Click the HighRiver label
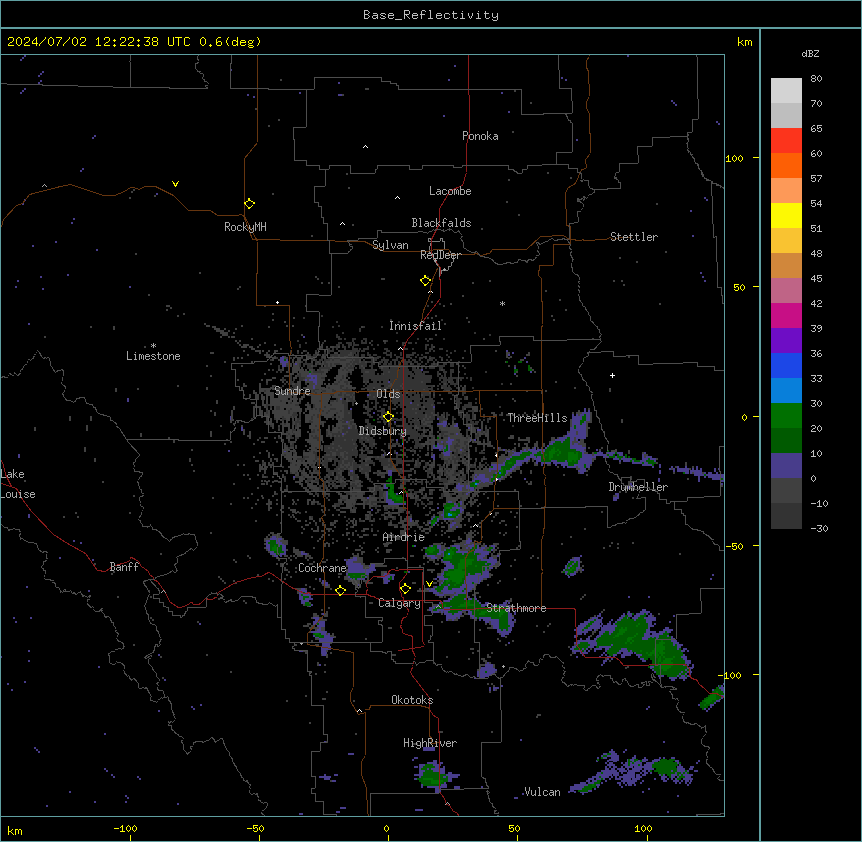 (x=430, y=743)
